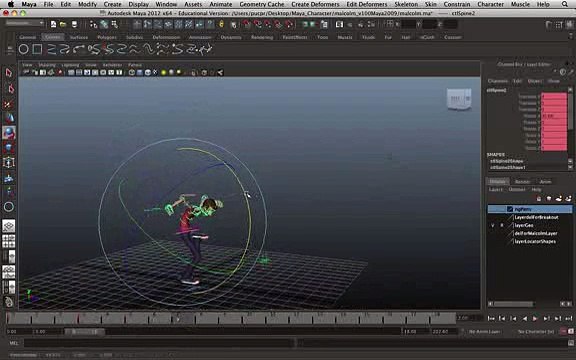Select the Display radio tab in layer editor
The image size is (576, 360).
498,181
